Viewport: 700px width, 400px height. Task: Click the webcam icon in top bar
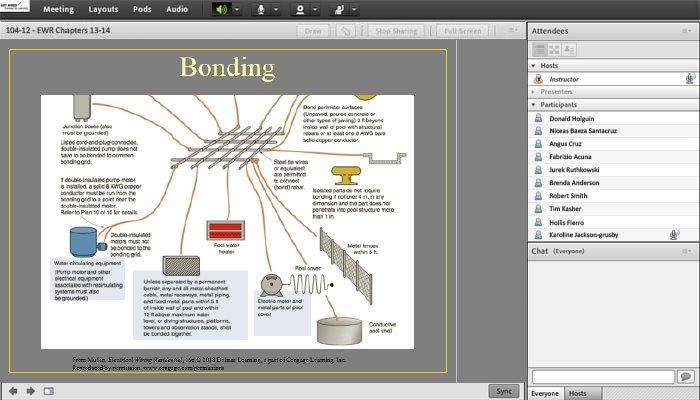[x=299, y=9]
